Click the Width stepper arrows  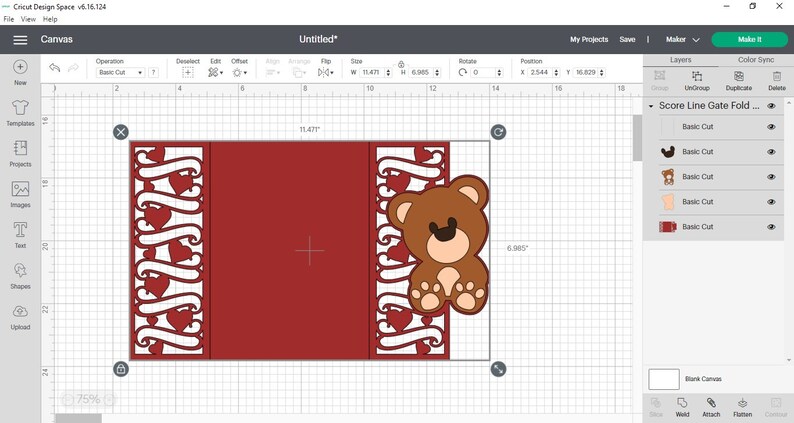pyautogui.click(x=388, y=72)
